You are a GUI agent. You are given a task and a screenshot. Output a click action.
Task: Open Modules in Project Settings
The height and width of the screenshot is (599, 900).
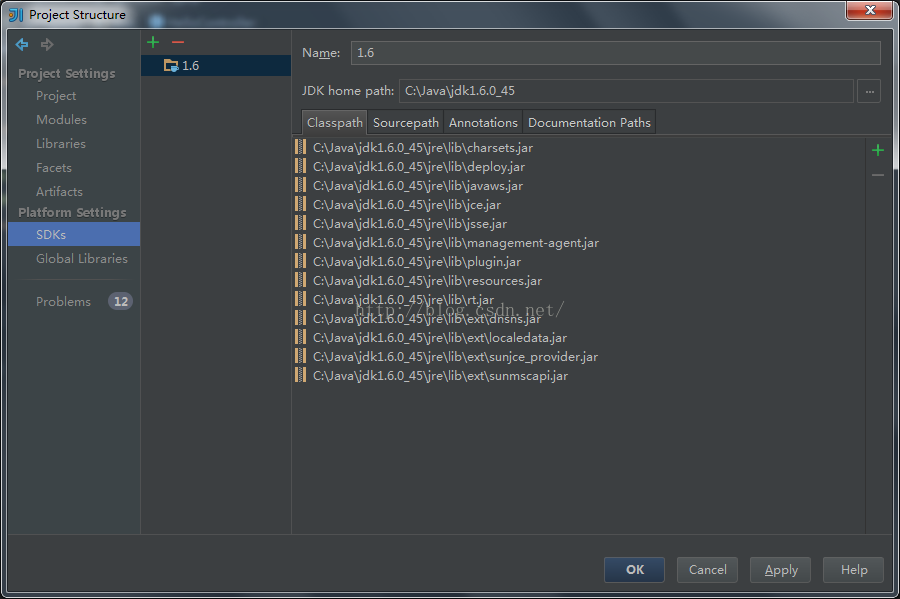(x=61, y=120)
